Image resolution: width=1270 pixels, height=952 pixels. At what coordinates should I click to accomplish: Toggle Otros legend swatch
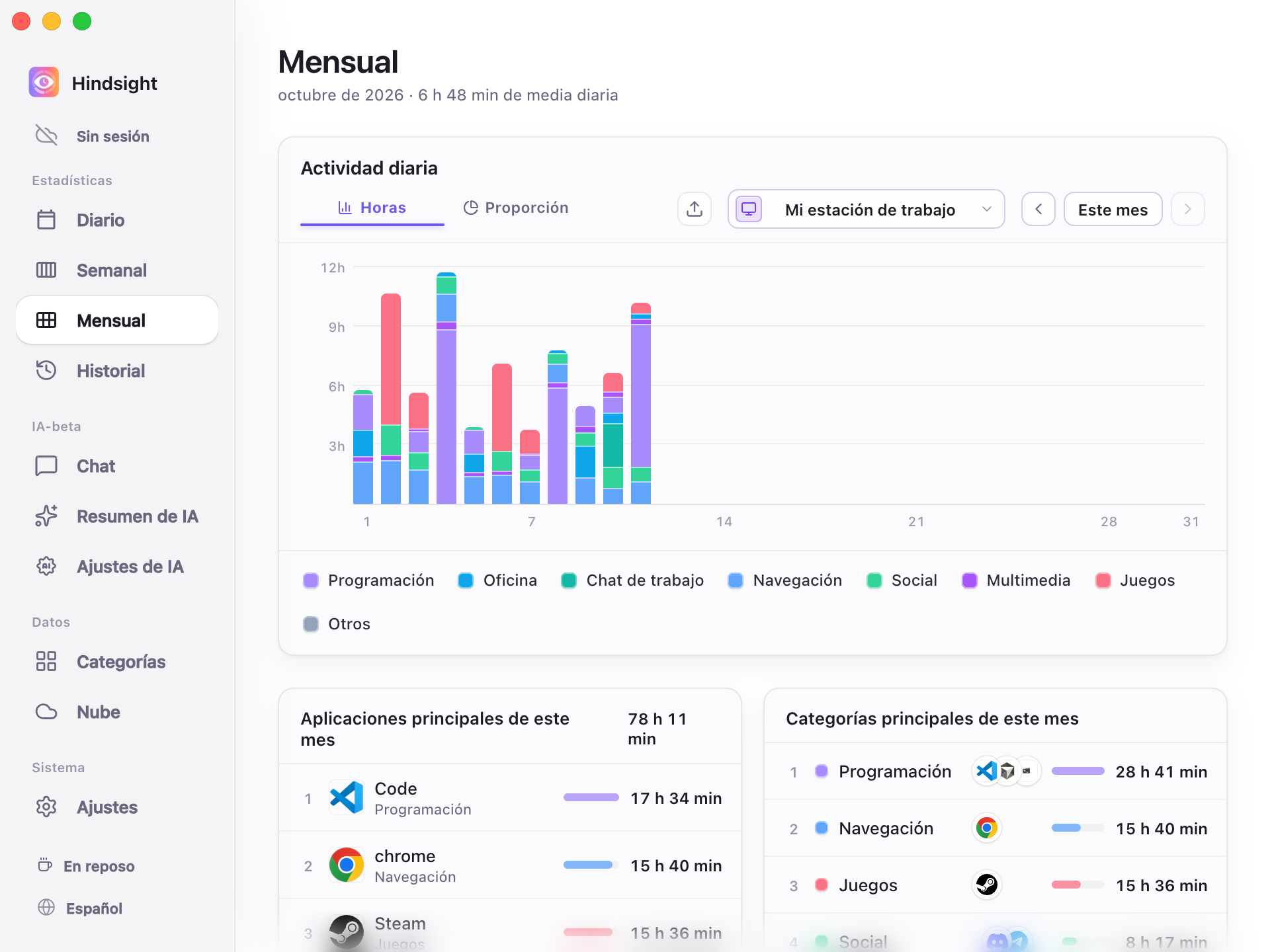click(x=311, y=624)
